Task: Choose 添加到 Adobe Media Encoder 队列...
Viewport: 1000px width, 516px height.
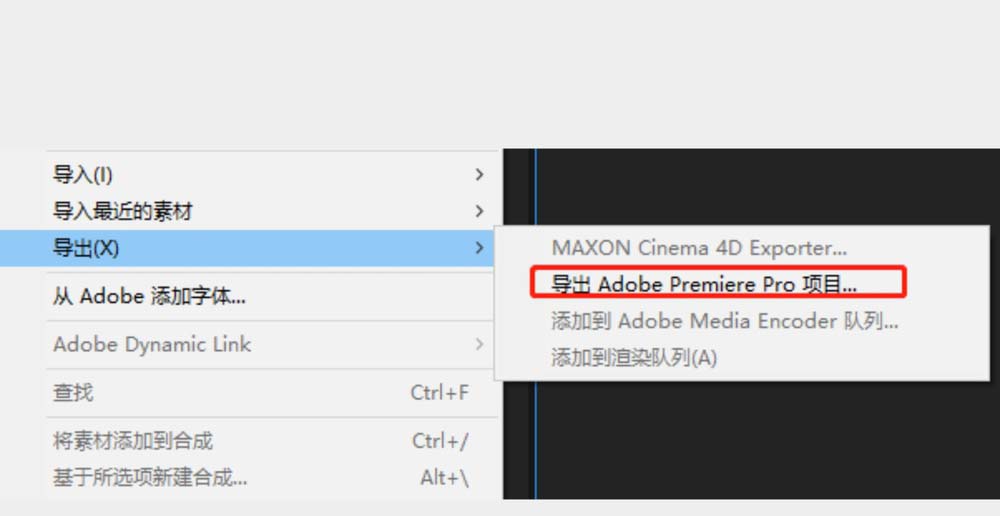Action: pos(724,321)
